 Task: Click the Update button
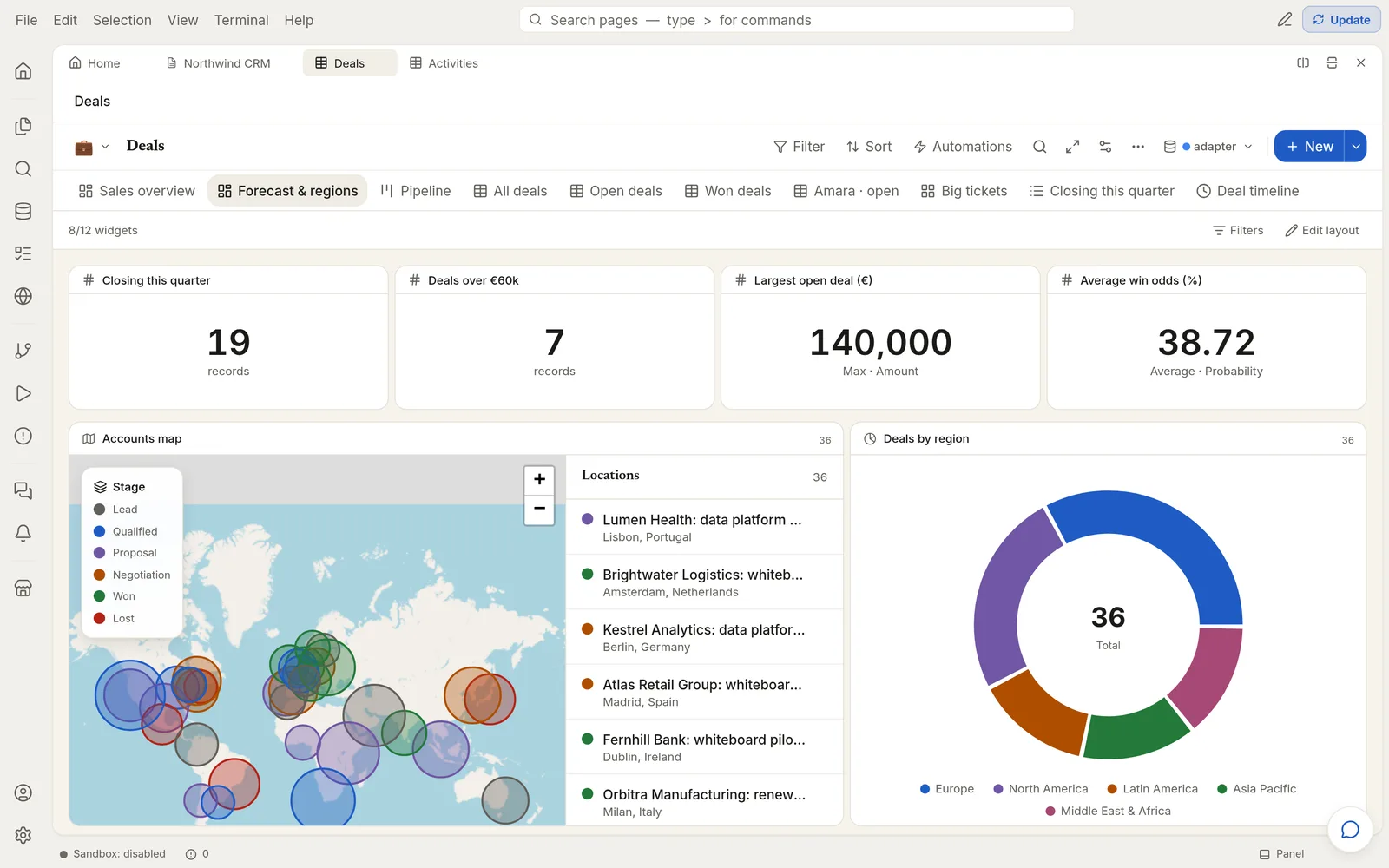[x=1341, y=20]
